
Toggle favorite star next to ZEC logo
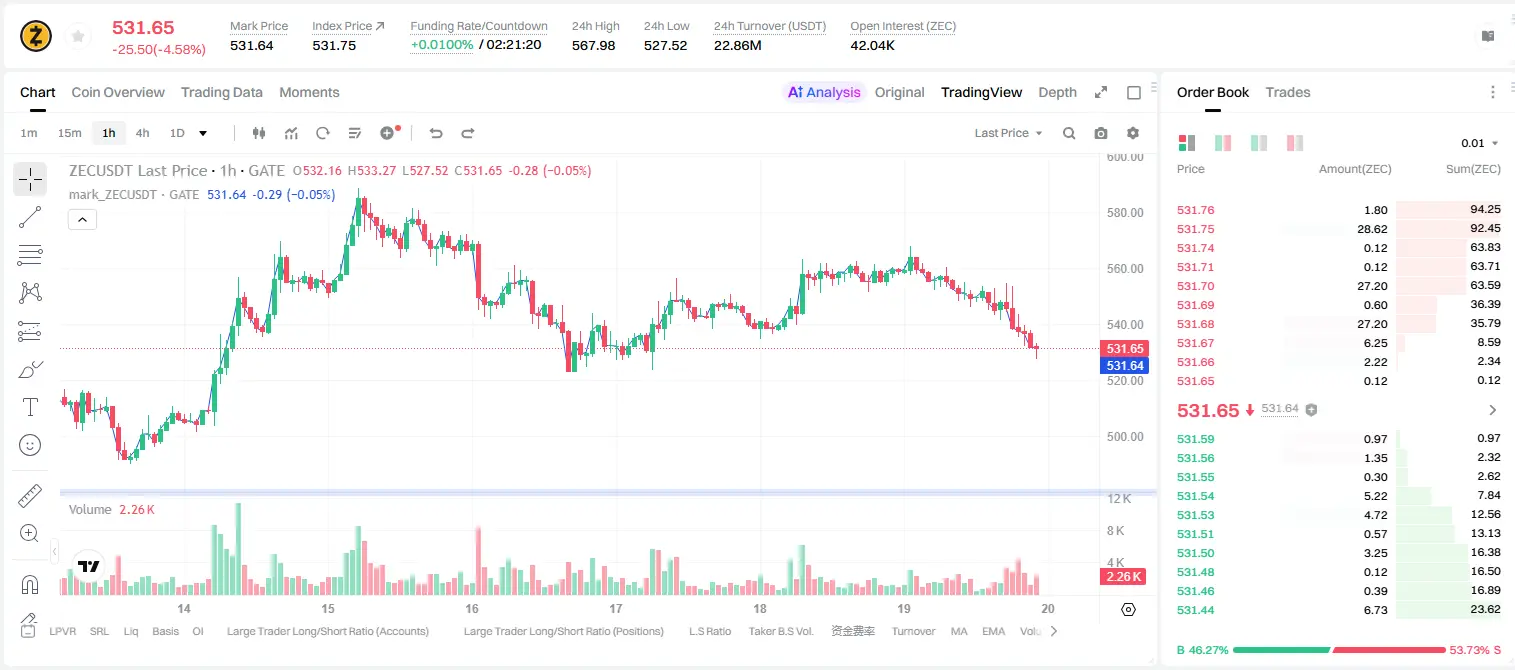tap(76, 37)
